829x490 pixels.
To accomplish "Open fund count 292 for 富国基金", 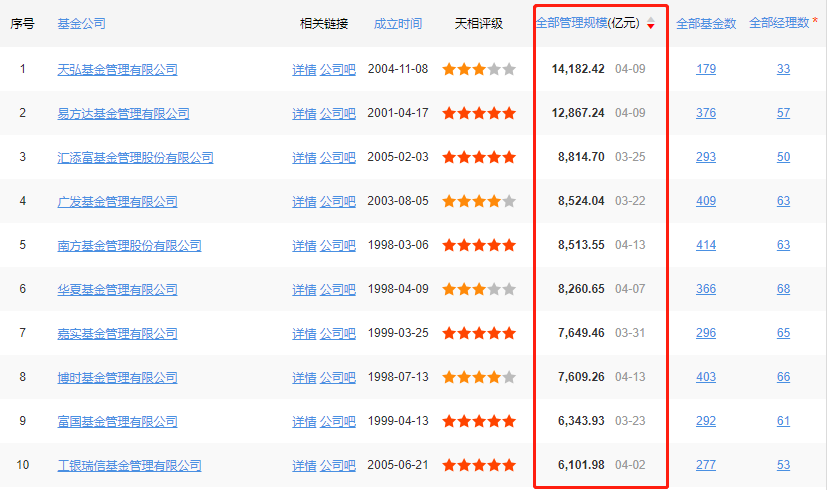I will pyautogui.click(x=706, y=421).
